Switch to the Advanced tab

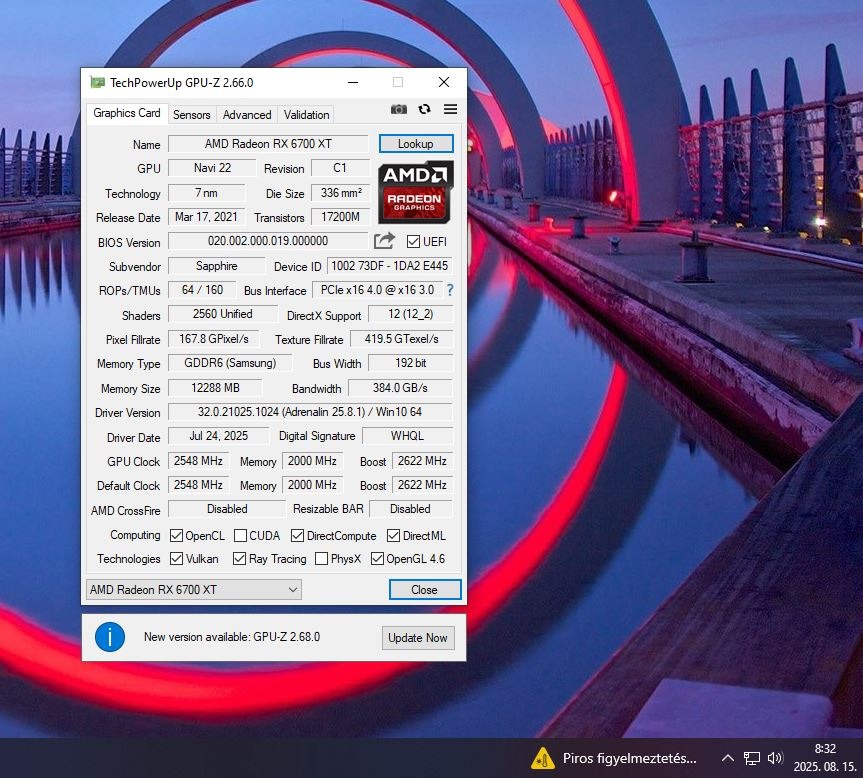247,114
